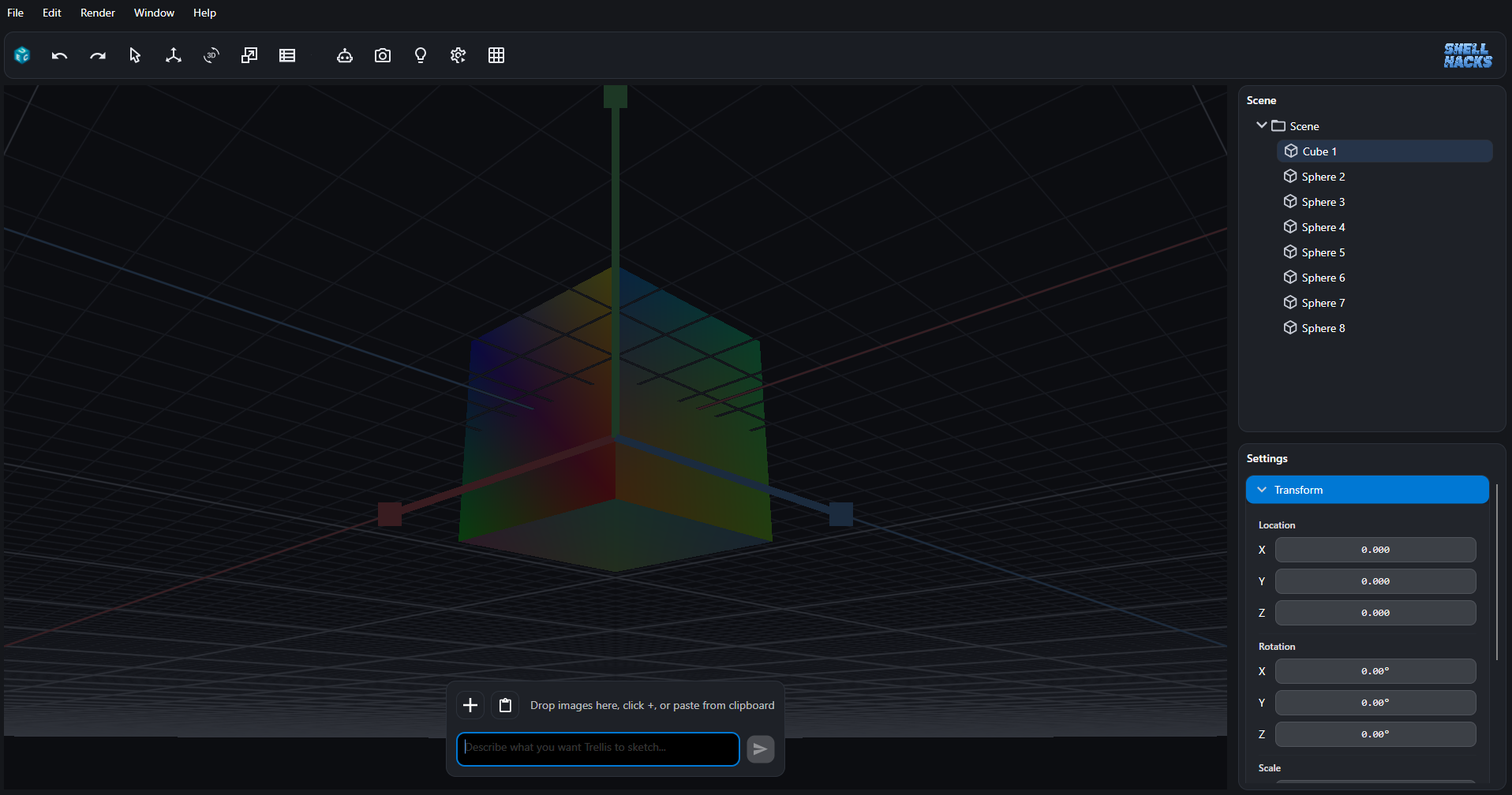Open the AI robot assistant tool
Viewport: 1512px width, 795px height.
[345, 55]
